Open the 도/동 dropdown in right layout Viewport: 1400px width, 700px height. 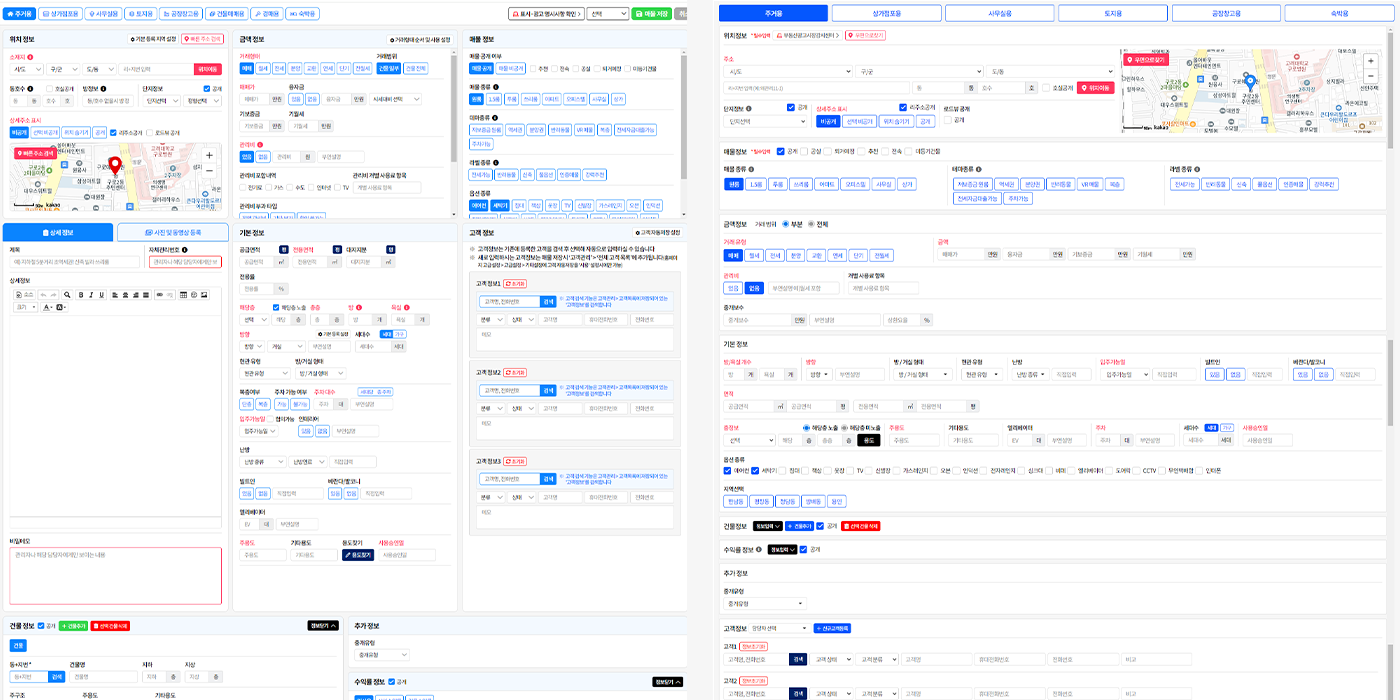(1050, 71)
